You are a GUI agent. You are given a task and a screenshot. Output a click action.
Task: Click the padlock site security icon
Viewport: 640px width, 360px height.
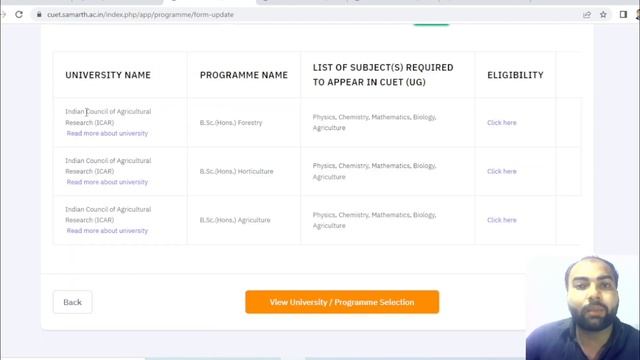tap(39, 14)
